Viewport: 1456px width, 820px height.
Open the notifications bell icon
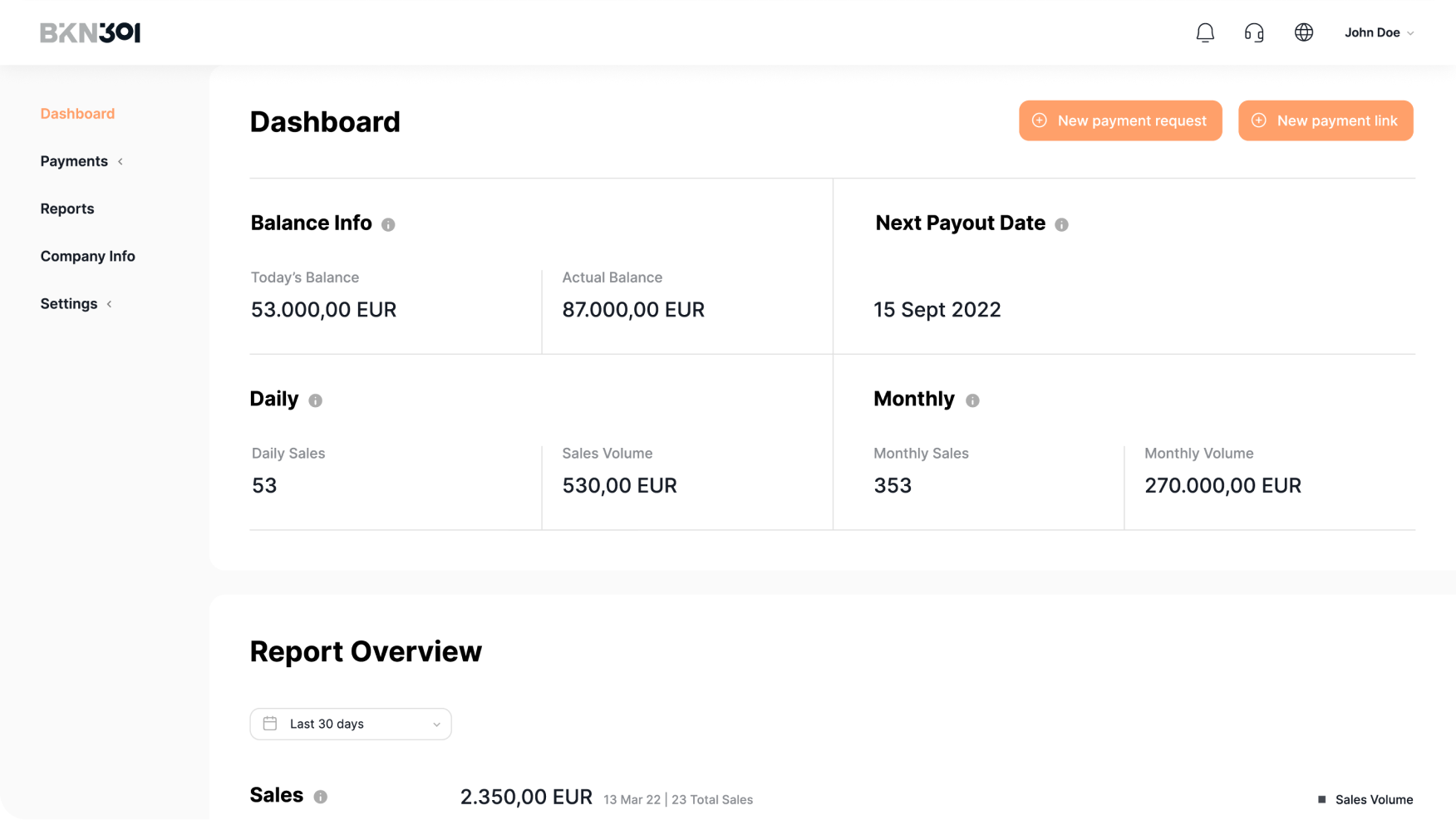[x=1205, y=32]
